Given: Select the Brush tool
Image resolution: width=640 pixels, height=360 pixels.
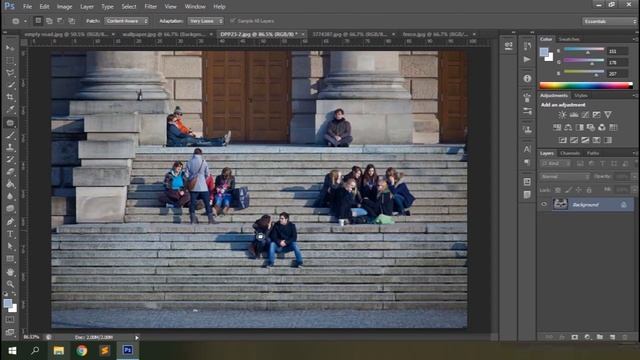Looking at the screenshot, I should 10,135.
